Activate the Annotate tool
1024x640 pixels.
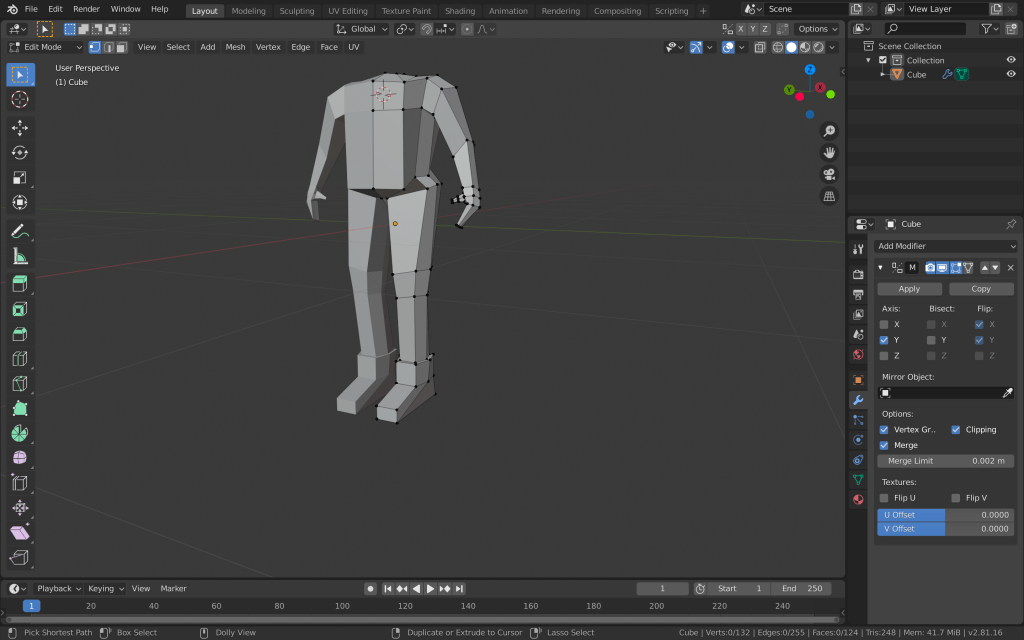20,231
